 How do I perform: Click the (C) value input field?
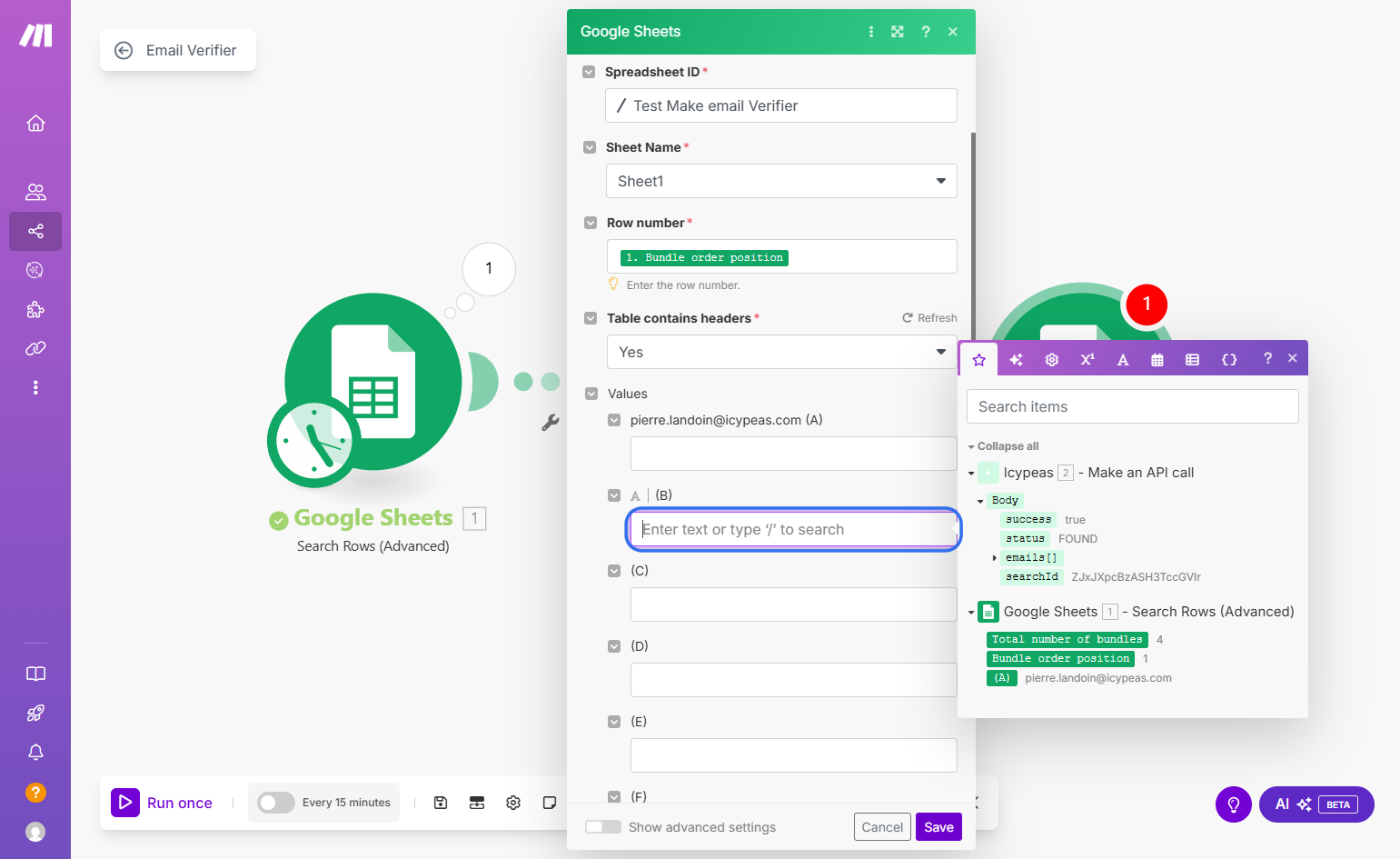tap(794, 604)
